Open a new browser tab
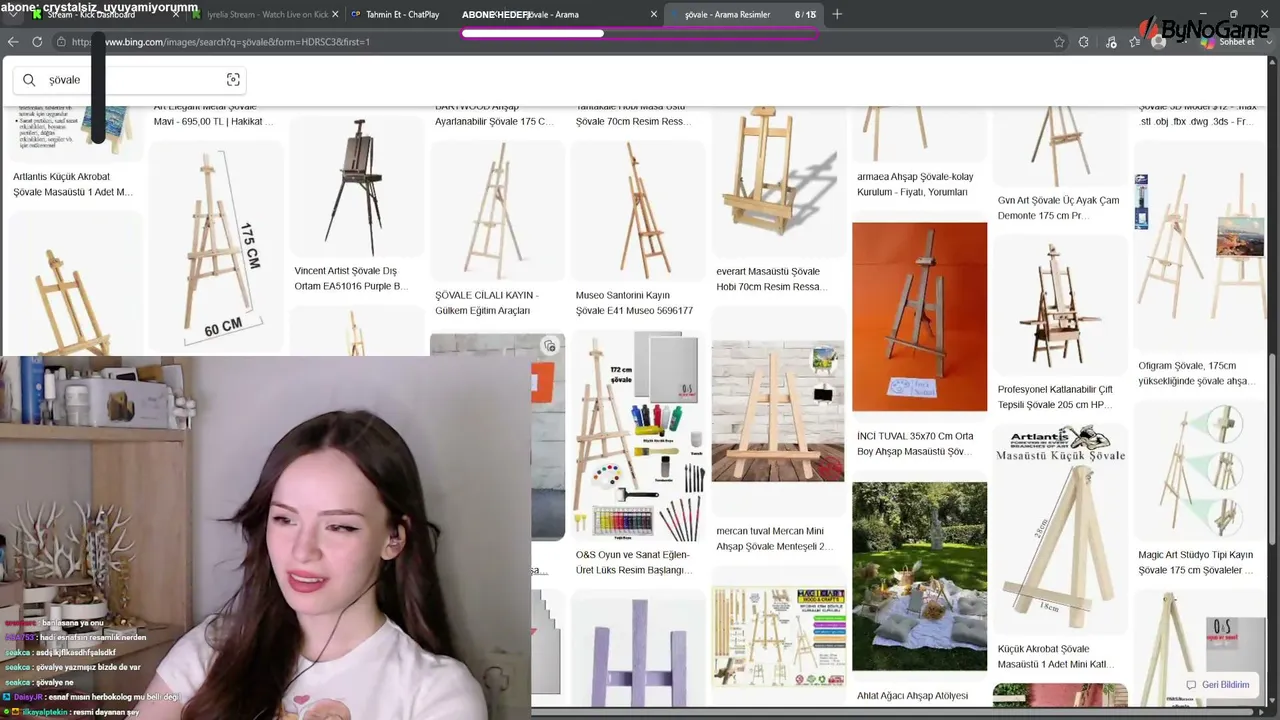 tap(837, 14)
